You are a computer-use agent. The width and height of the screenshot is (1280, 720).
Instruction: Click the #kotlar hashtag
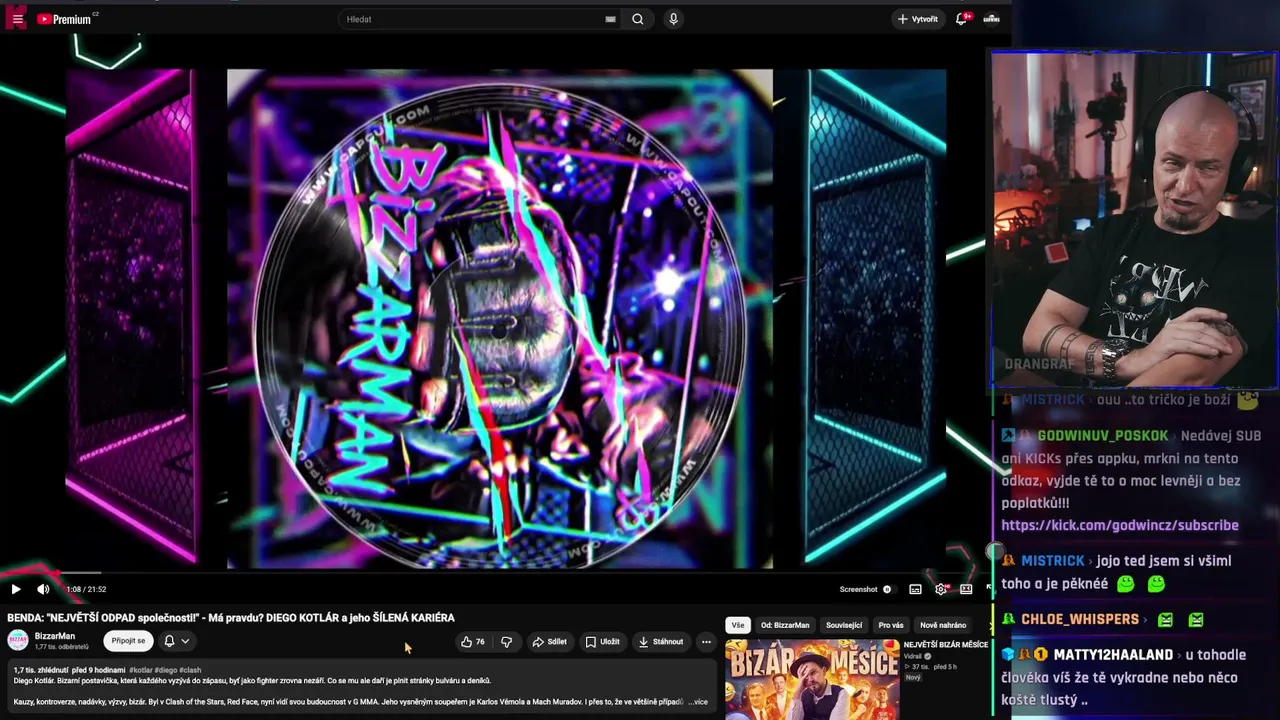tap(140, 670)
